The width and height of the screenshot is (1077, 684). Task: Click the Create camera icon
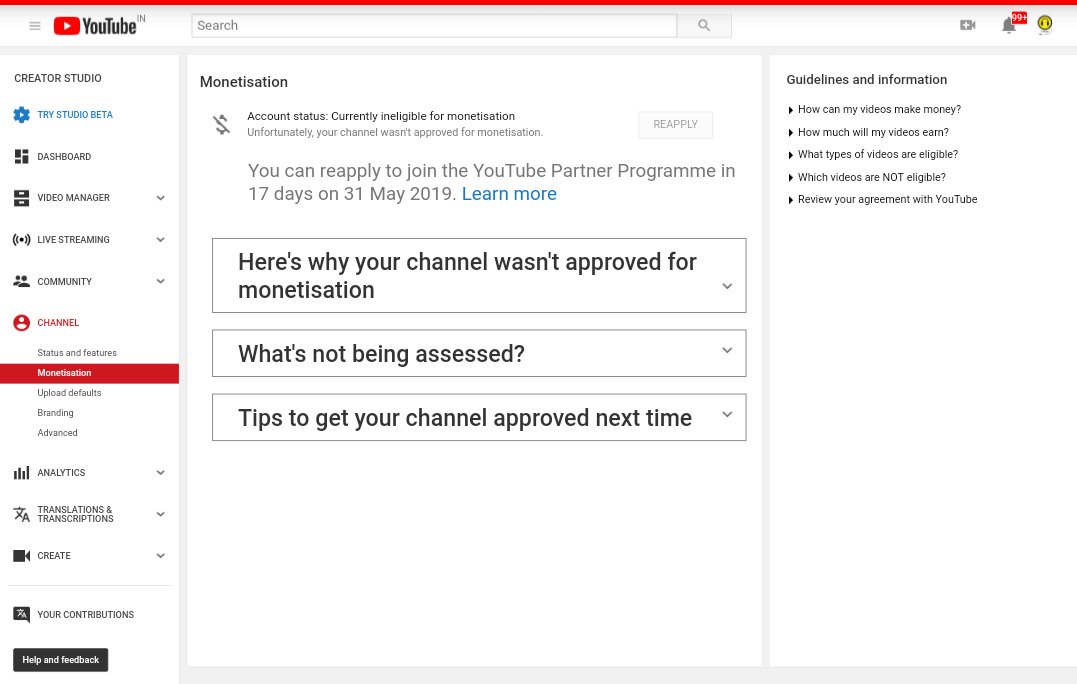(x=21, y=556)
